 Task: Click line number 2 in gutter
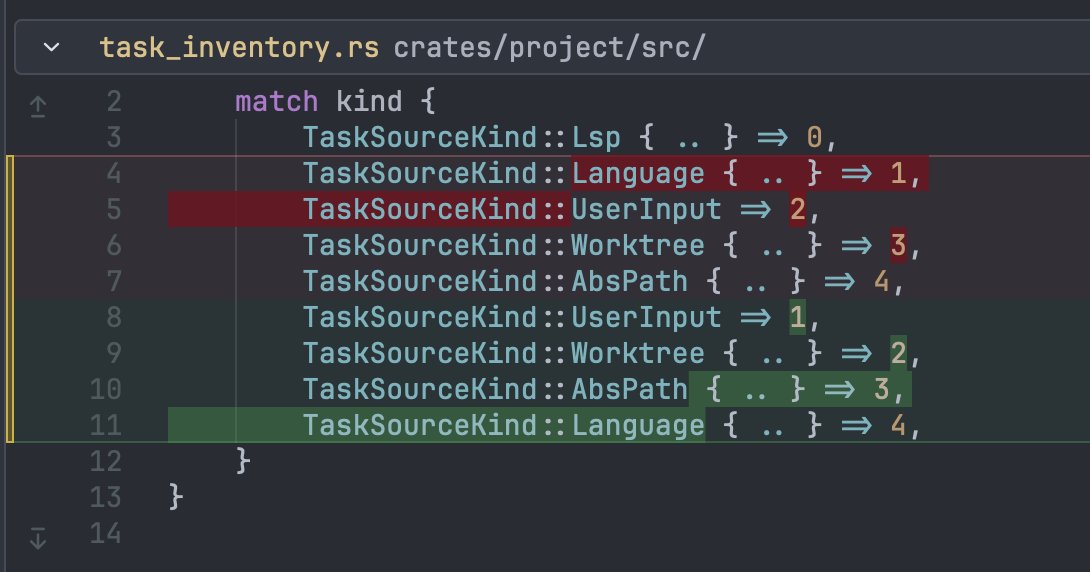114,102
